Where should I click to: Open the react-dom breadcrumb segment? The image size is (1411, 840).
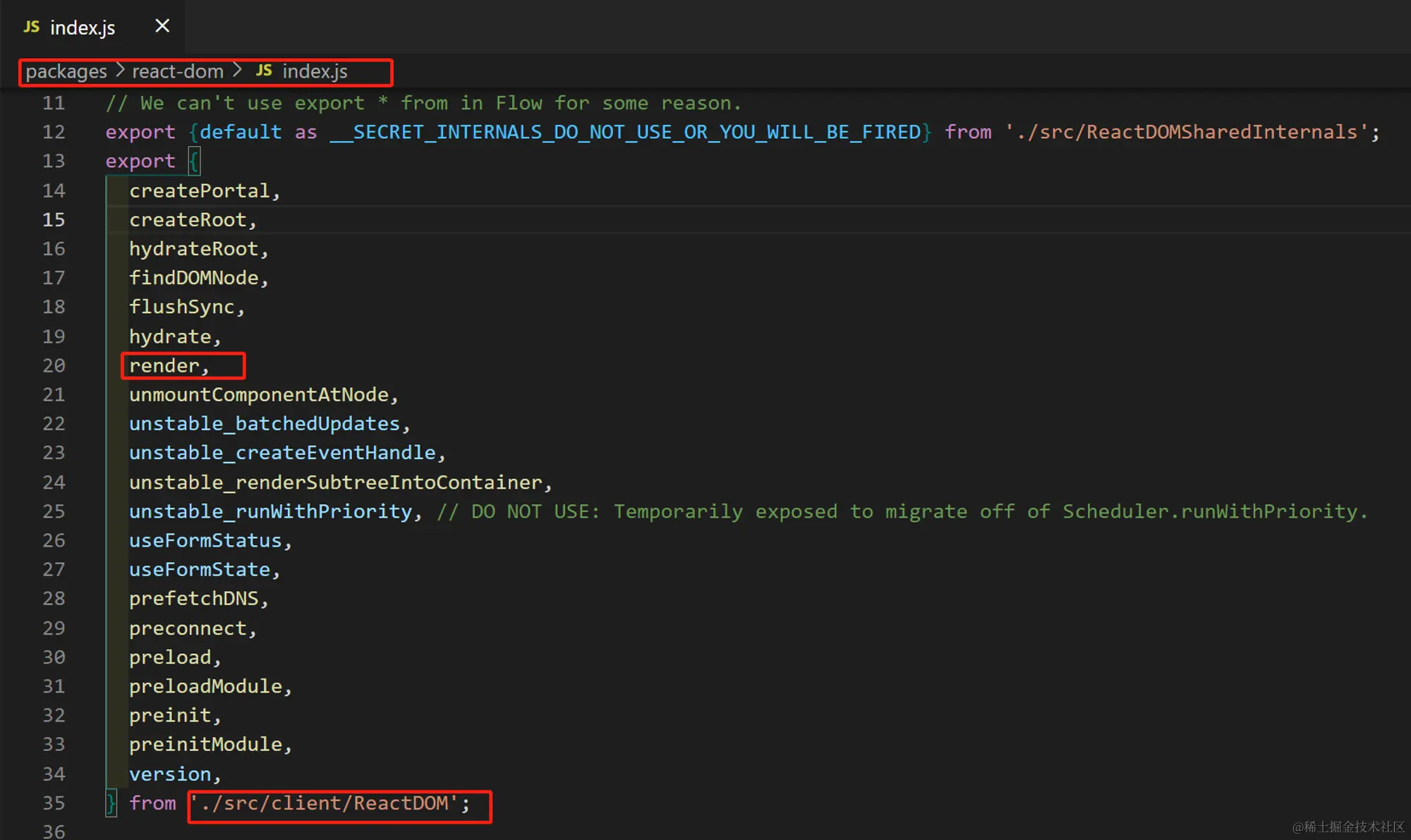178,71
